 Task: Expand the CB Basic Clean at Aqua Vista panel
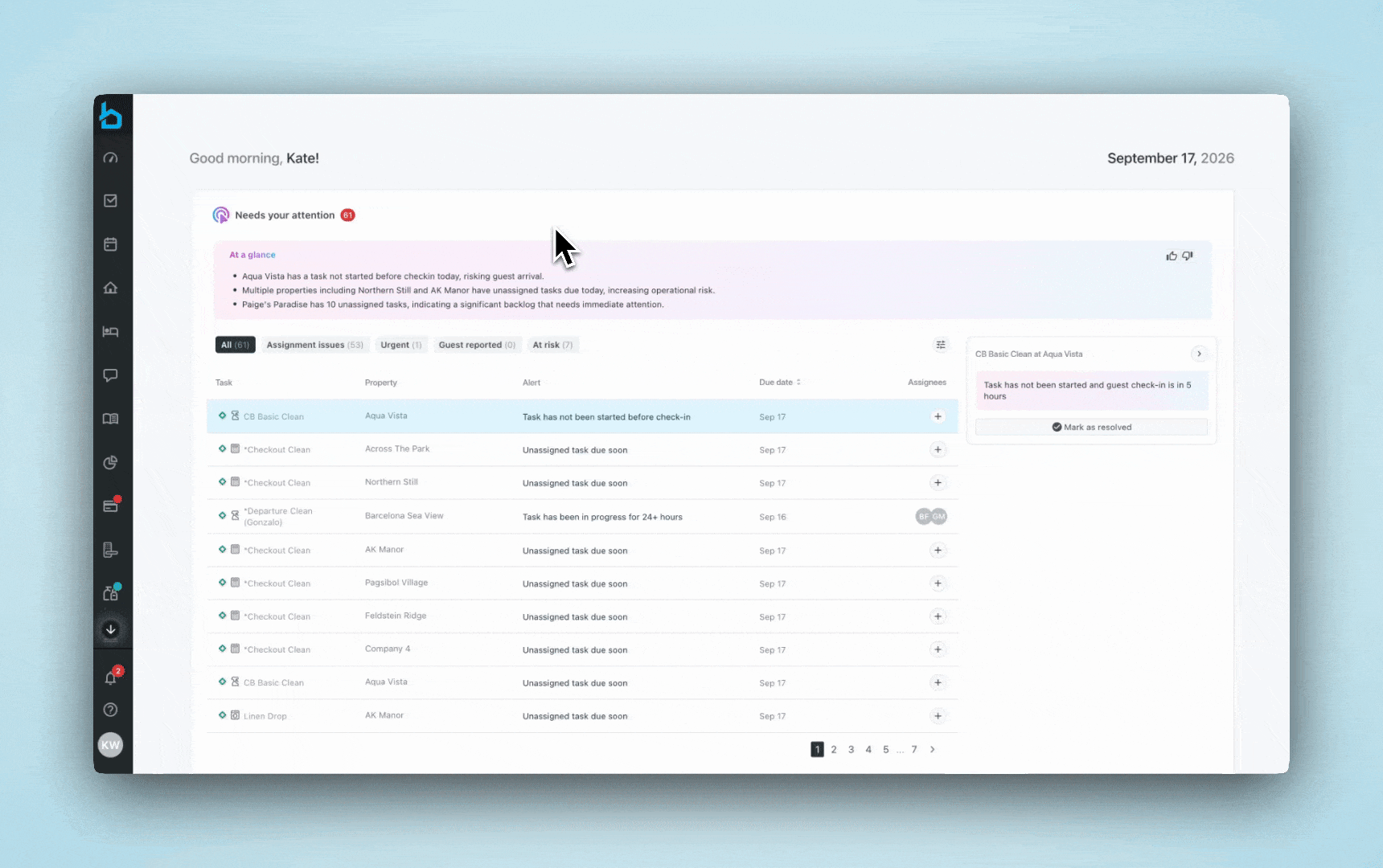coord(1199,354)
